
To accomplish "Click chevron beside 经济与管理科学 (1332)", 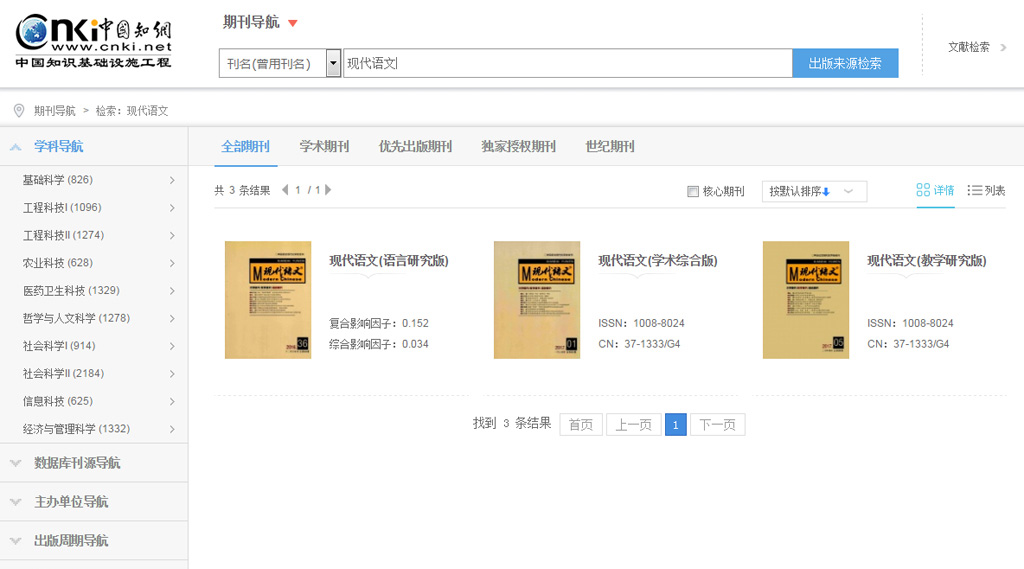I will 172,429.
